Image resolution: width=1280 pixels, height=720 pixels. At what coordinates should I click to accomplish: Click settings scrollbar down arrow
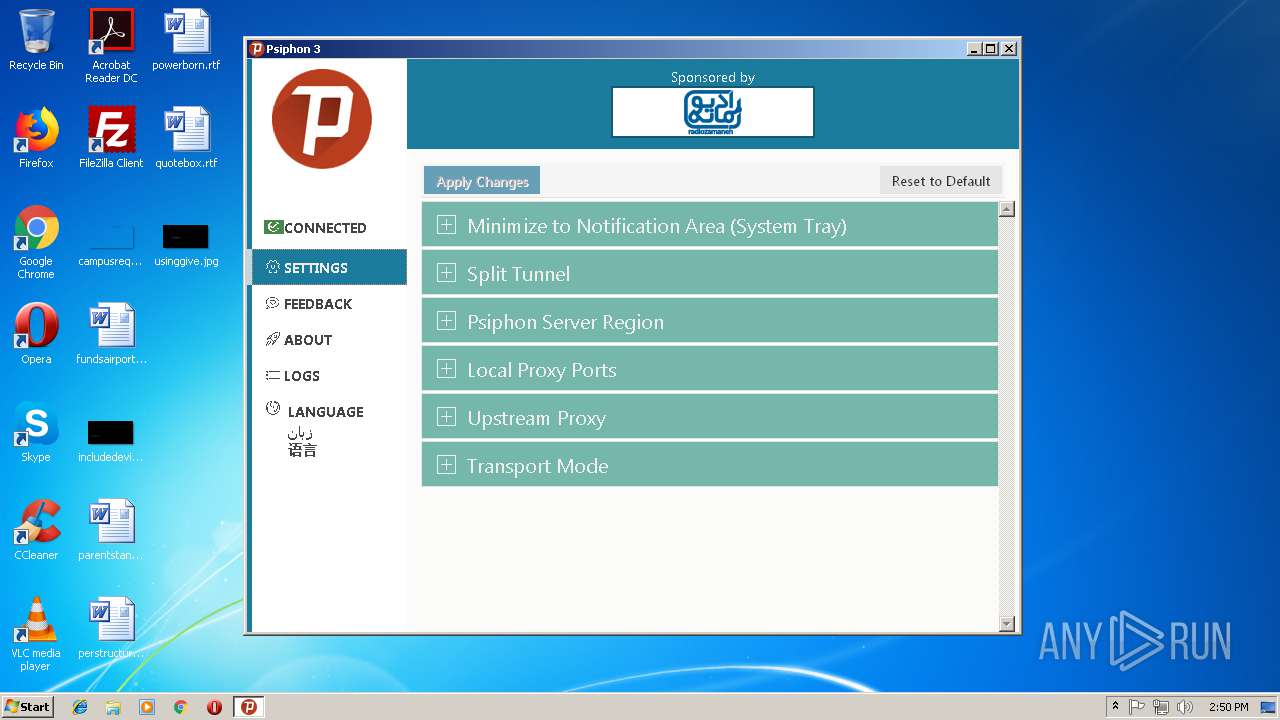pos(1007,624)
